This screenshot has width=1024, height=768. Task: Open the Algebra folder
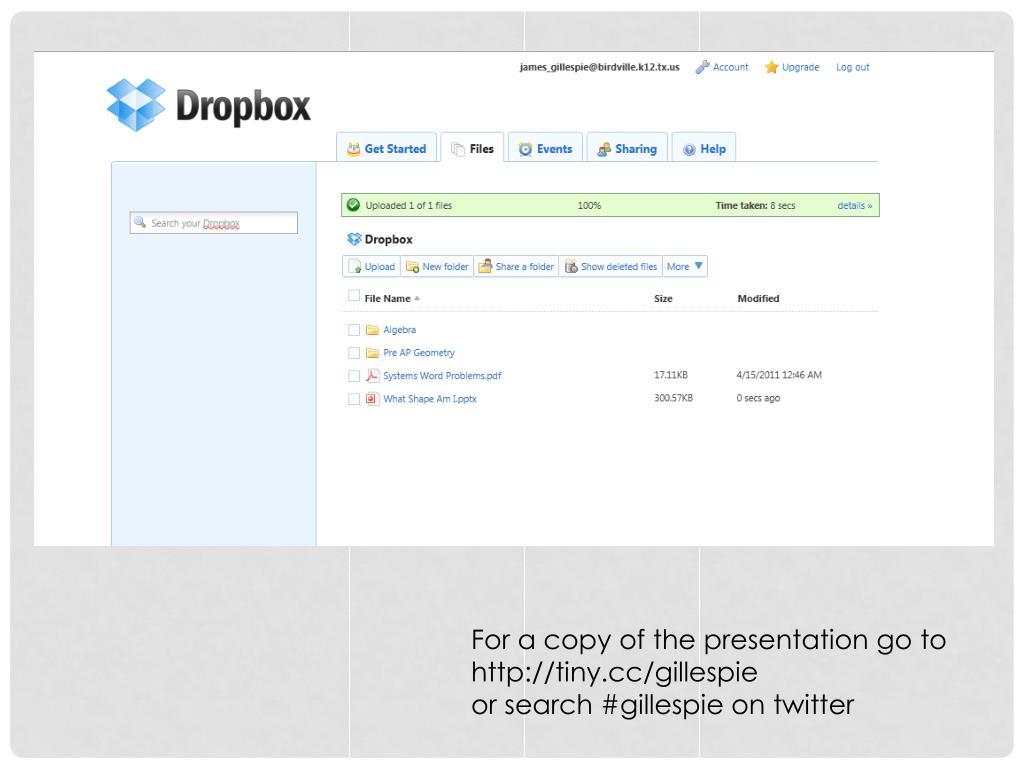(x=400, y=330)
